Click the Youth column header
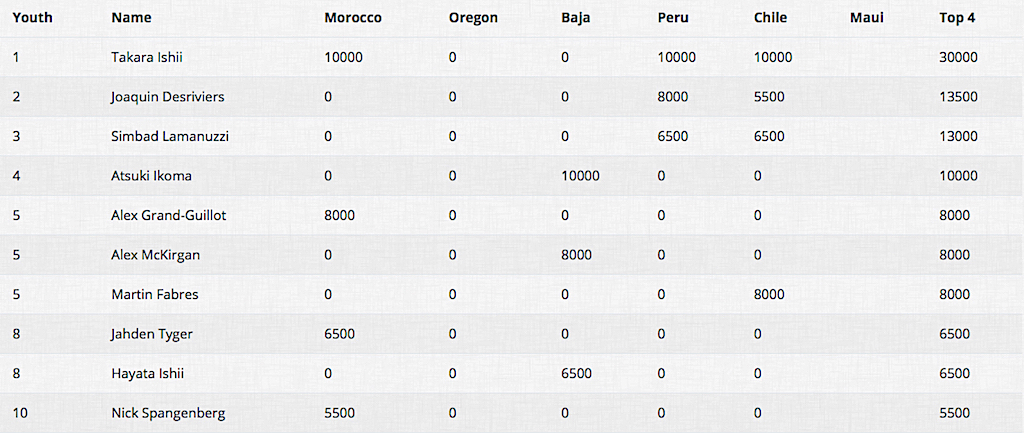1024x433 pixels. pyautogui.click(x=32, y=18)
